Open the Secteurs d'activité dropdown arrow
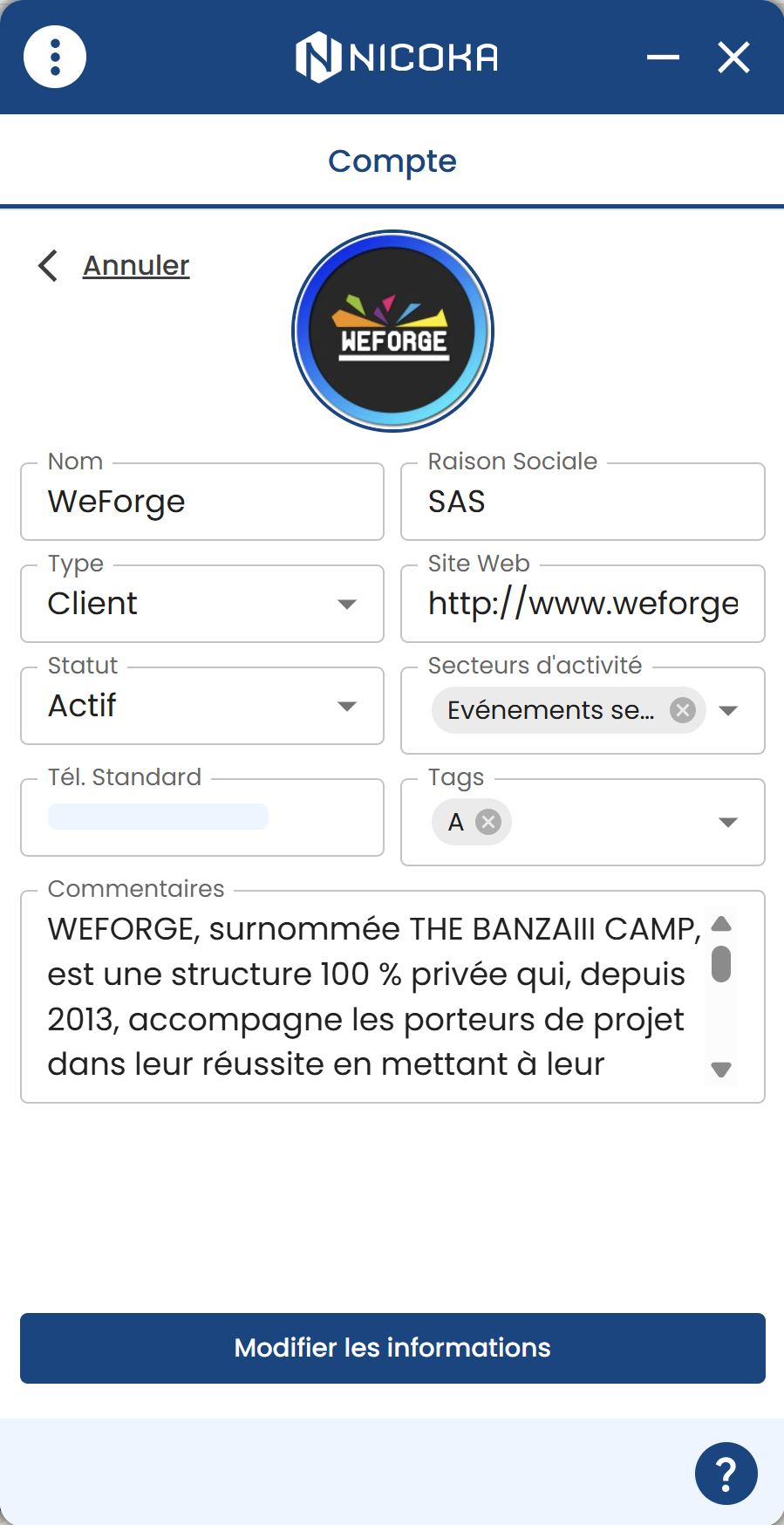Image resolution: width=784 pixels, height=1525 pixels. click(x=728, y=710)
